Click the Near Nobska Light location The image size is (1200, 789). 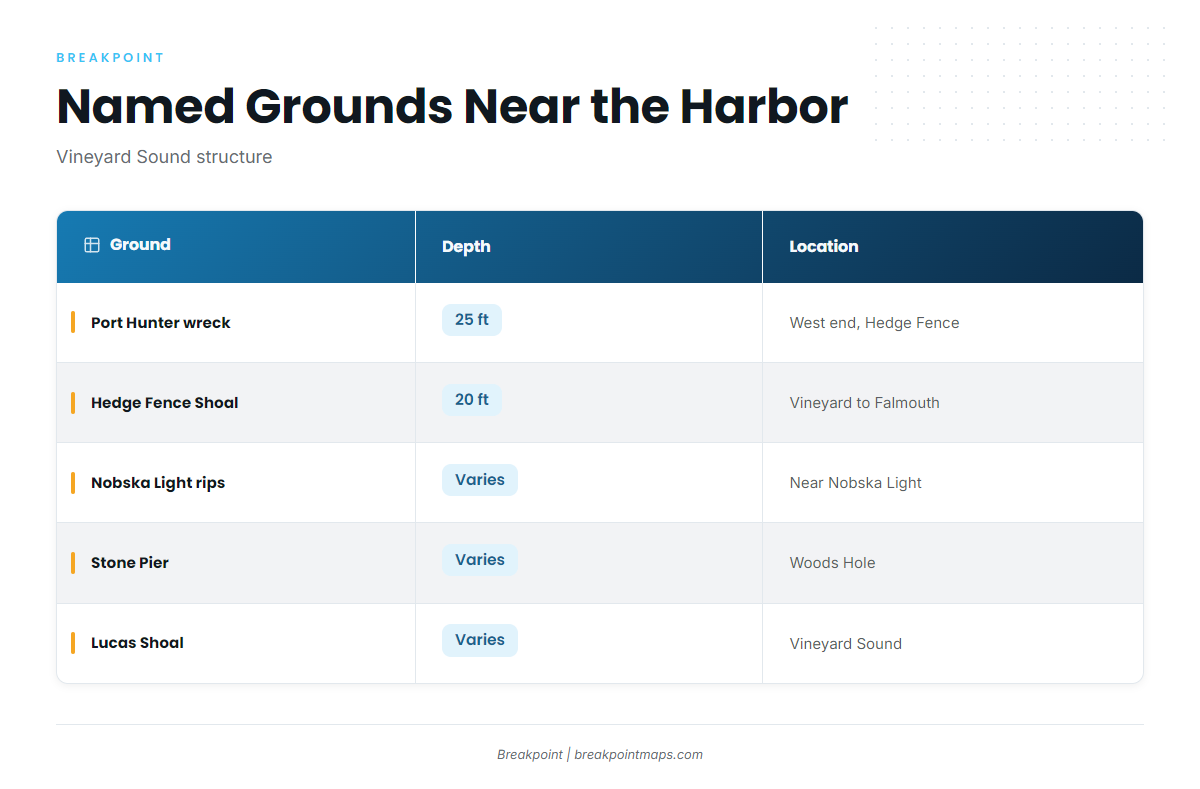[855, 483]
